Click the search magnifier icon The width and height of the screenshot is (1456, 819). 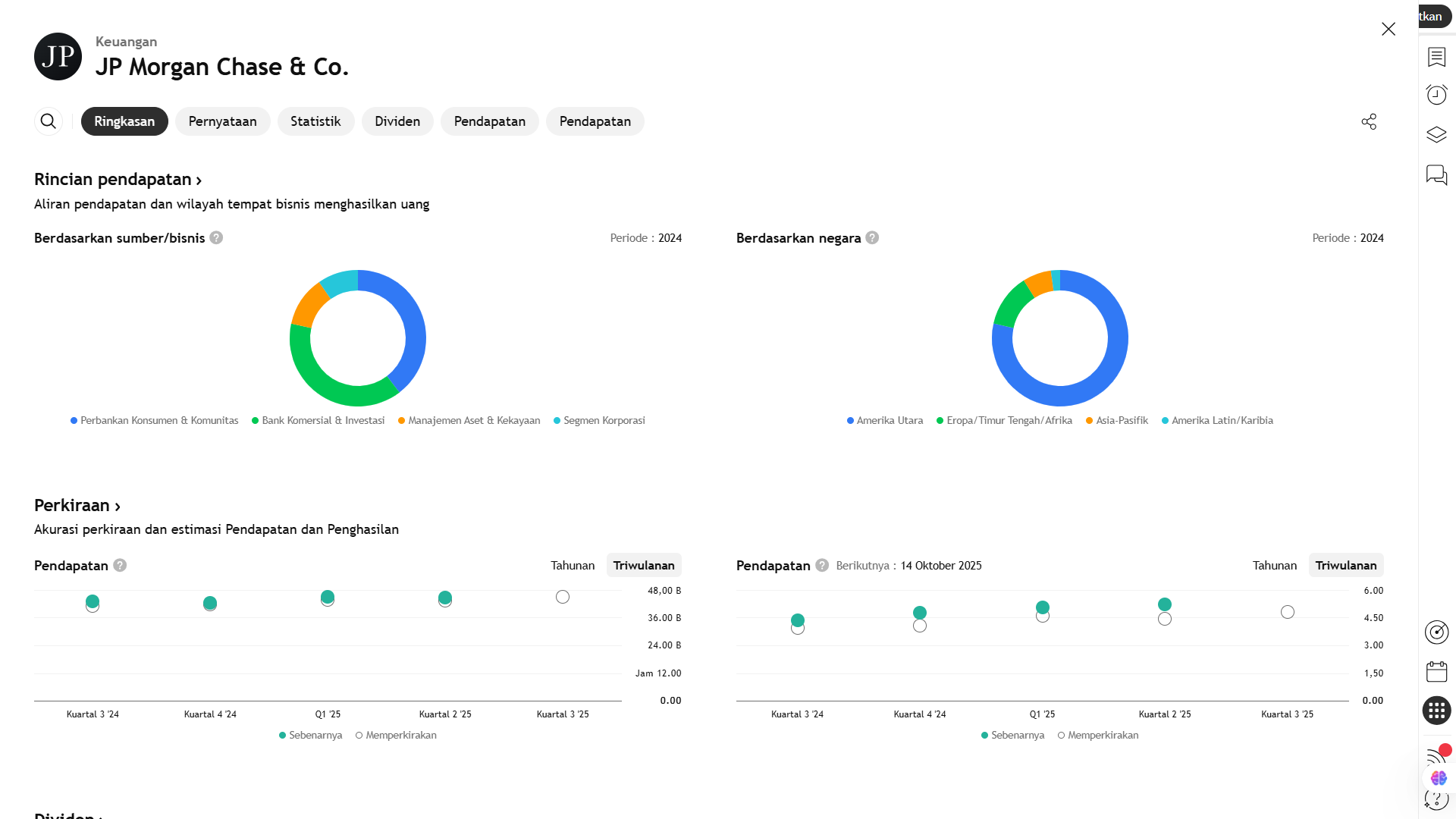(48, 121)
